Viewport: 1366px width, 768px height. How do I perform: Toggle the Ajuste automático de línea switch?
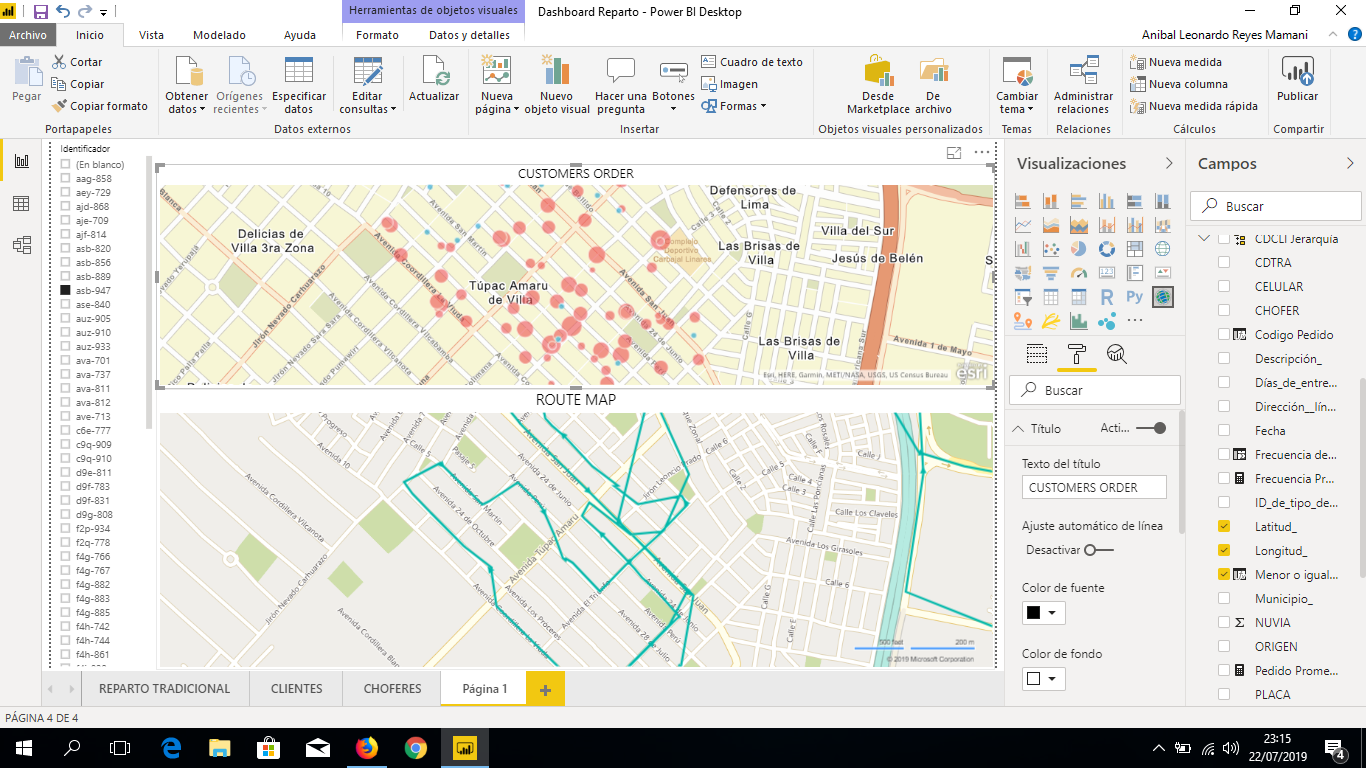click(x=1098, y=550)
